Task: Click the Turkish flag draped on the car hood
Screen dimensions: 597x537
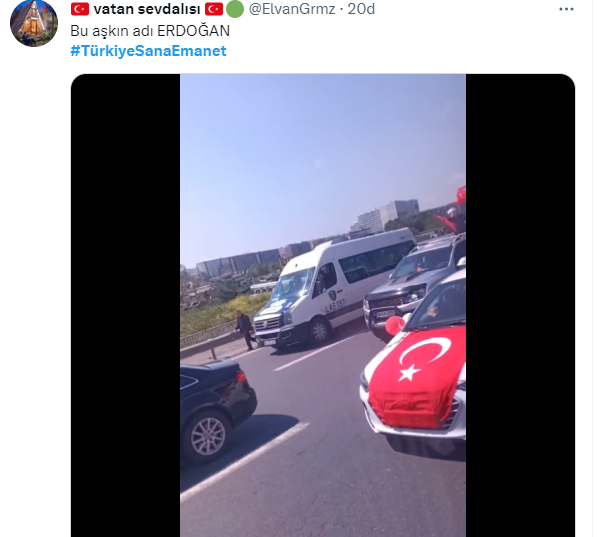Action: pyautogui.click(x=417, y=376)
